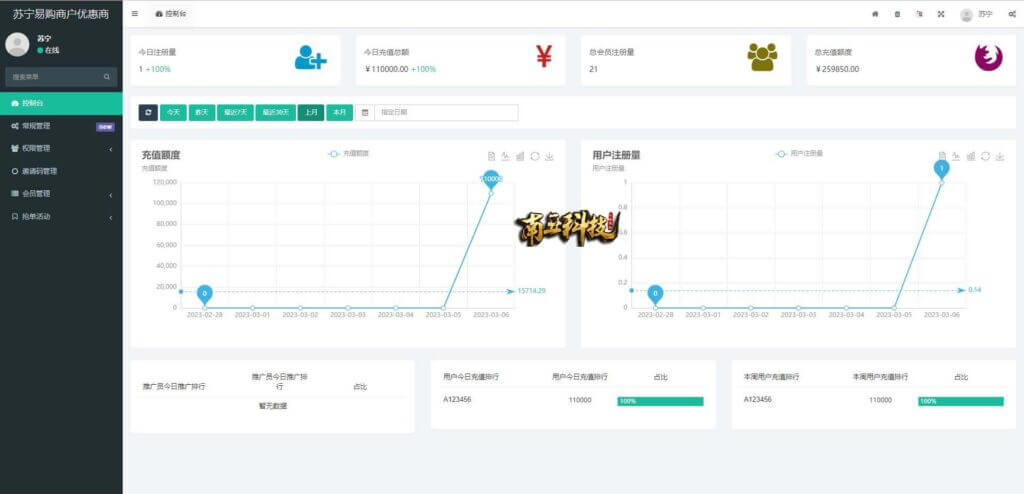Open the 苏宁 user dropdown in top bar
The height and width of the screenshot is (494, 1024).
tap(976, 14)
